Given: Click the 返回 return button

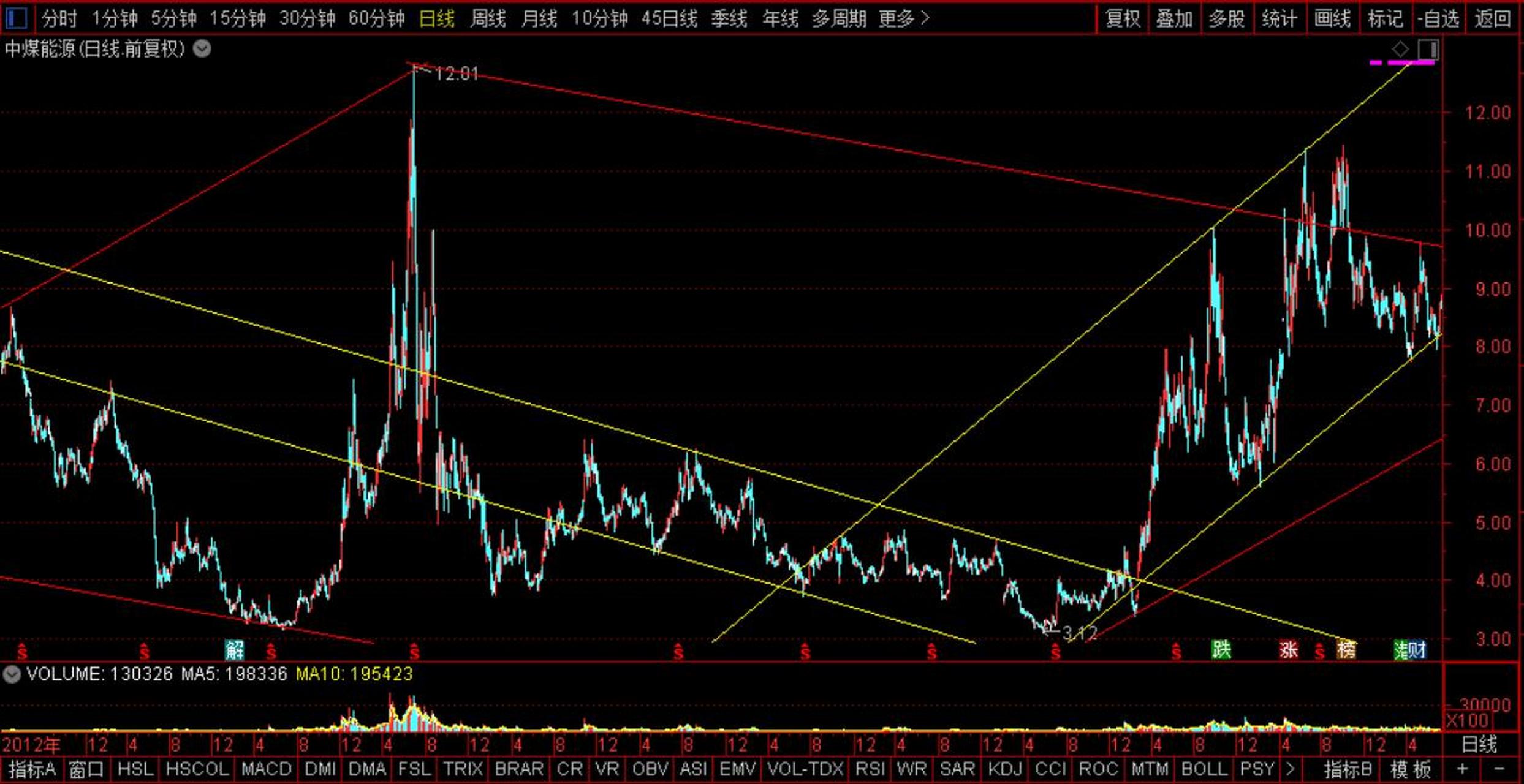Looking at the screenshot, I should pos(1492,18).
